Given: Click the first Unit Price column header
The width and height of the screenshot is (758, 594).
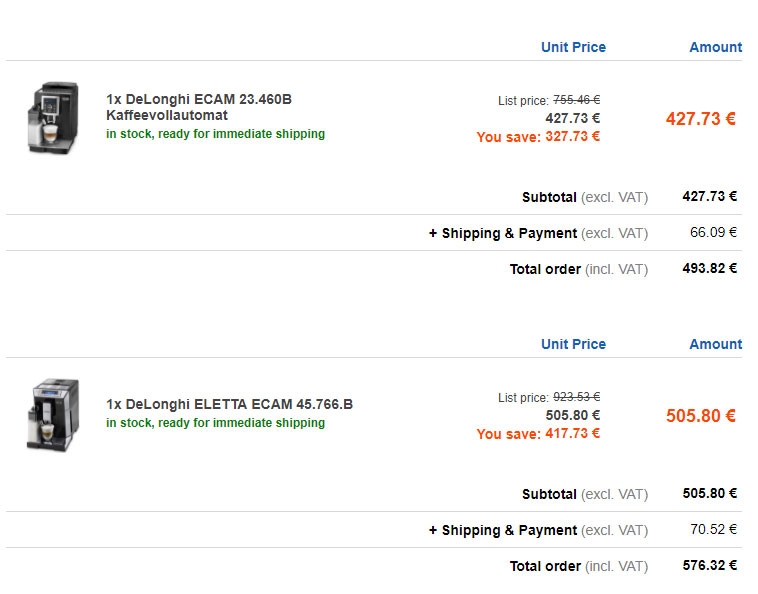Looking at the screenshot, I should (x=573, y=47).
